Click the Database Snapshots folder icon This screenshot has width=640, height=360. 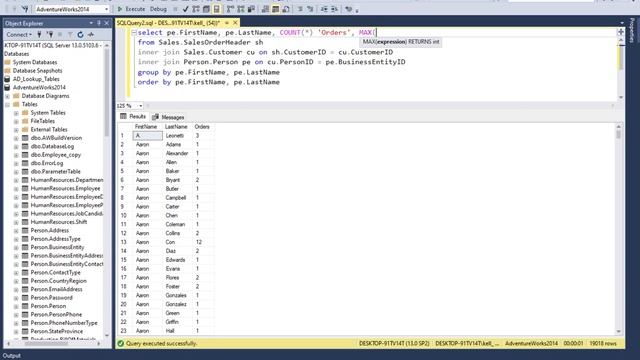point(7,71)
